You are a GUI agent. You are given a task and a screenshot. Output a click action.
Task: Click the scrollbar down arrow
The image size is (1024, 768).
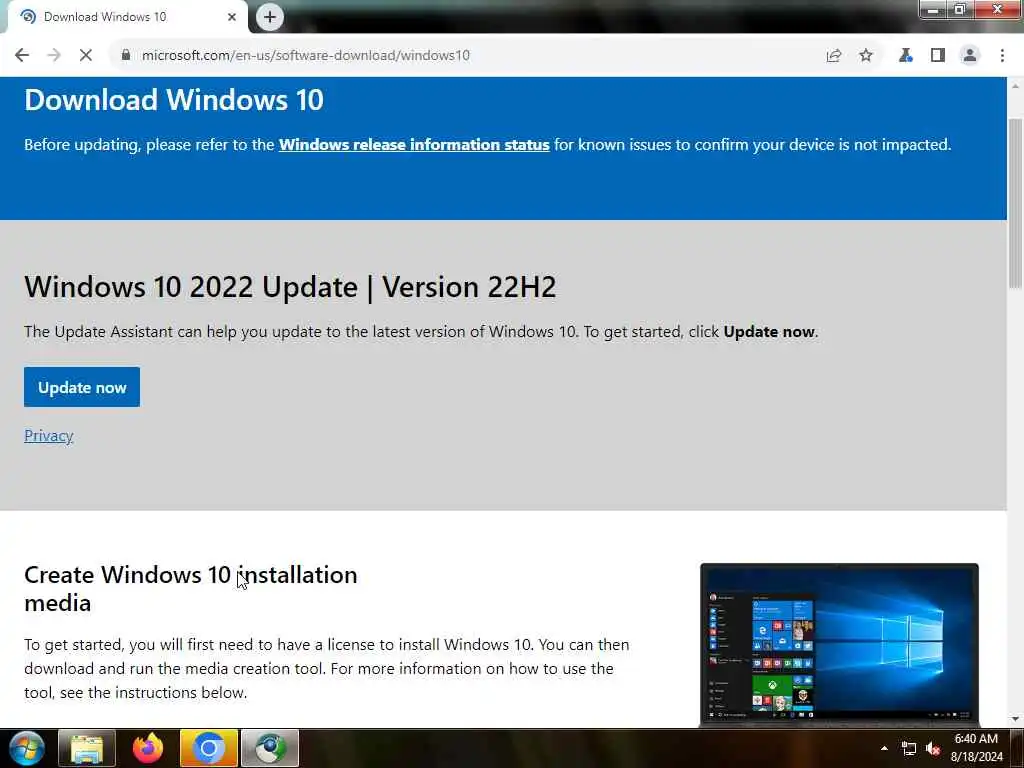click(x=1016, y=720)
